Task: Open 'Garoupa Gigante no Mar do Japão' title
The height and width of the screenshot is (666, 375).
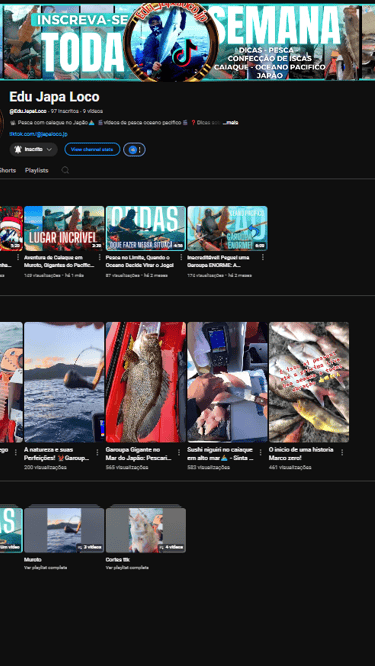Action: (x=139, y=454)
